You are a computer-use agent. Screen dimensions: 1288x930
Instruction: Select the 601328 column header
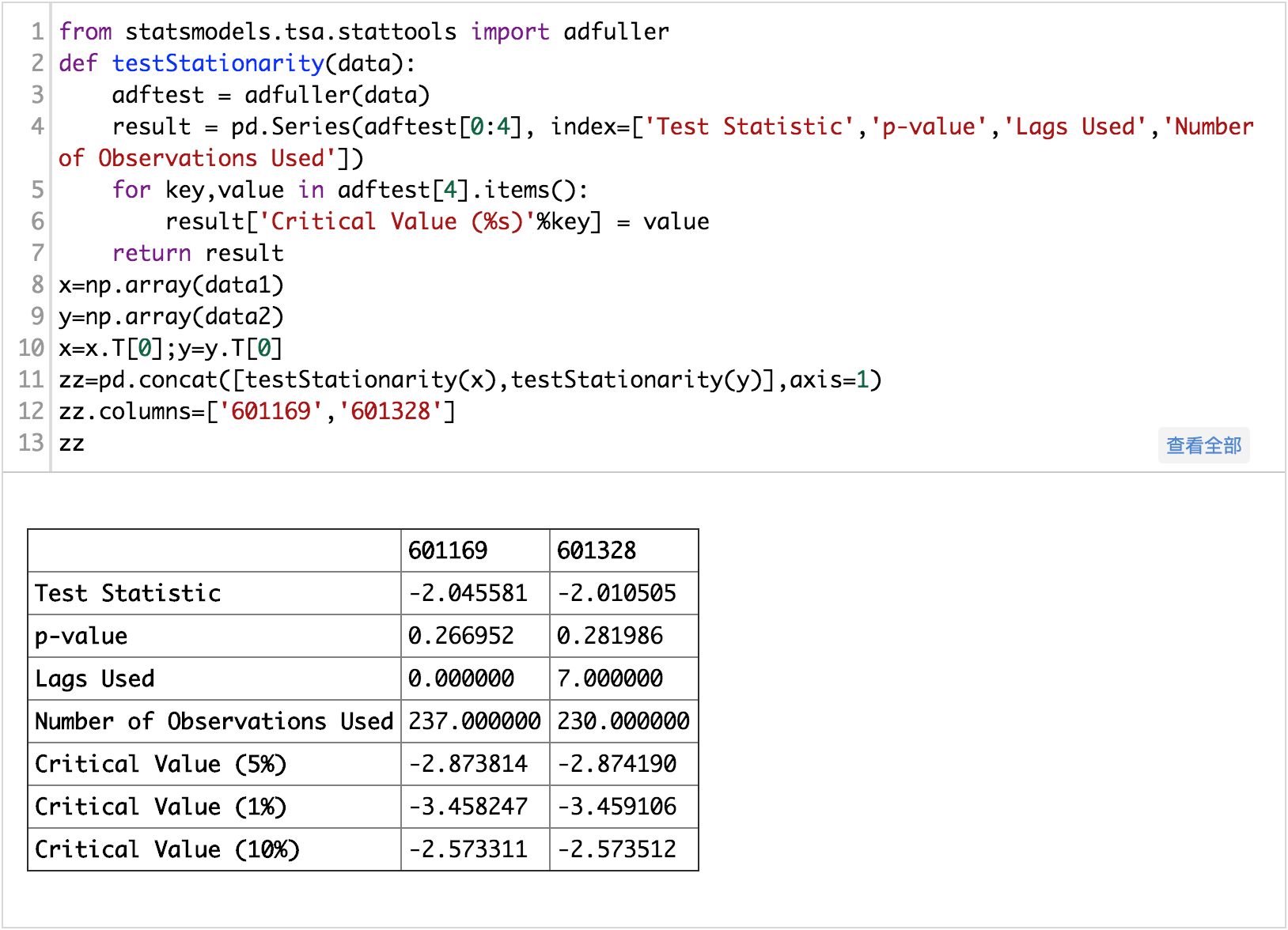(597, 550)
